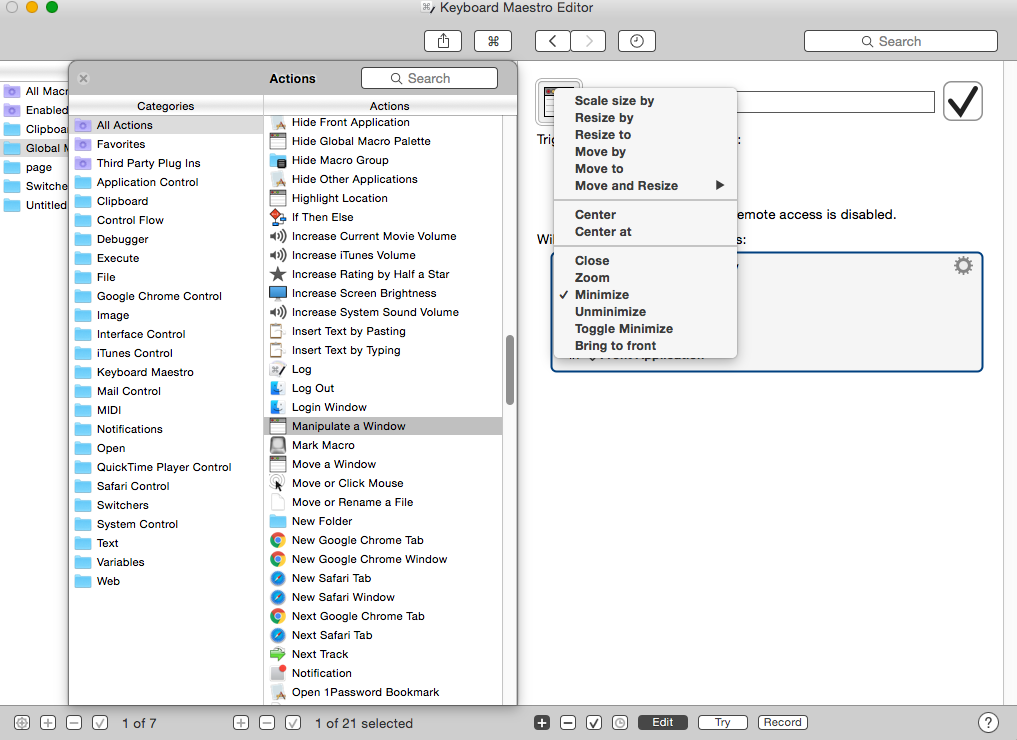Select the If Then Else action
This screenshot has height=740, width=1017.
coord(383,217)
